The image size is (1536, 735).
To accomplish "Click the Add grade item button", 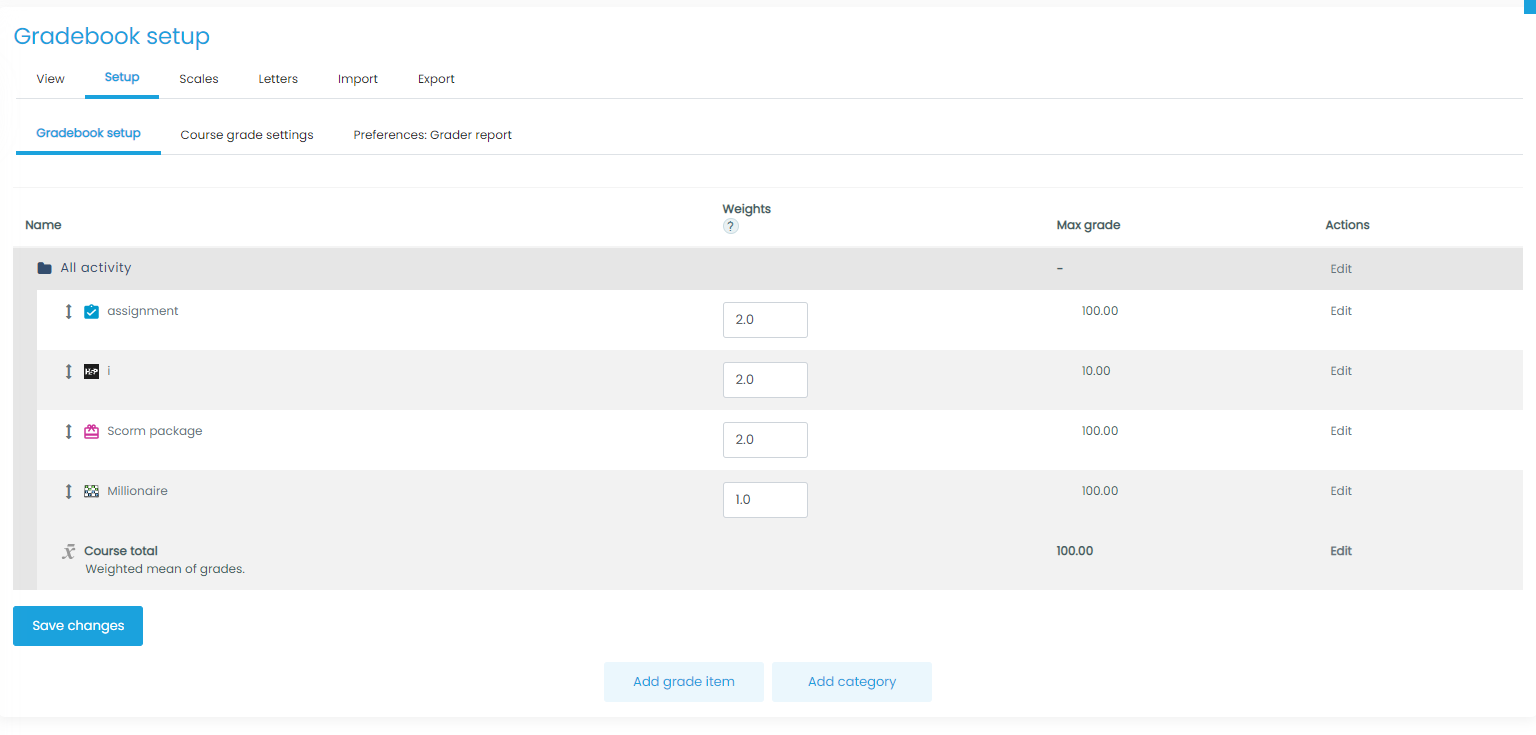I will coord(684,682).
